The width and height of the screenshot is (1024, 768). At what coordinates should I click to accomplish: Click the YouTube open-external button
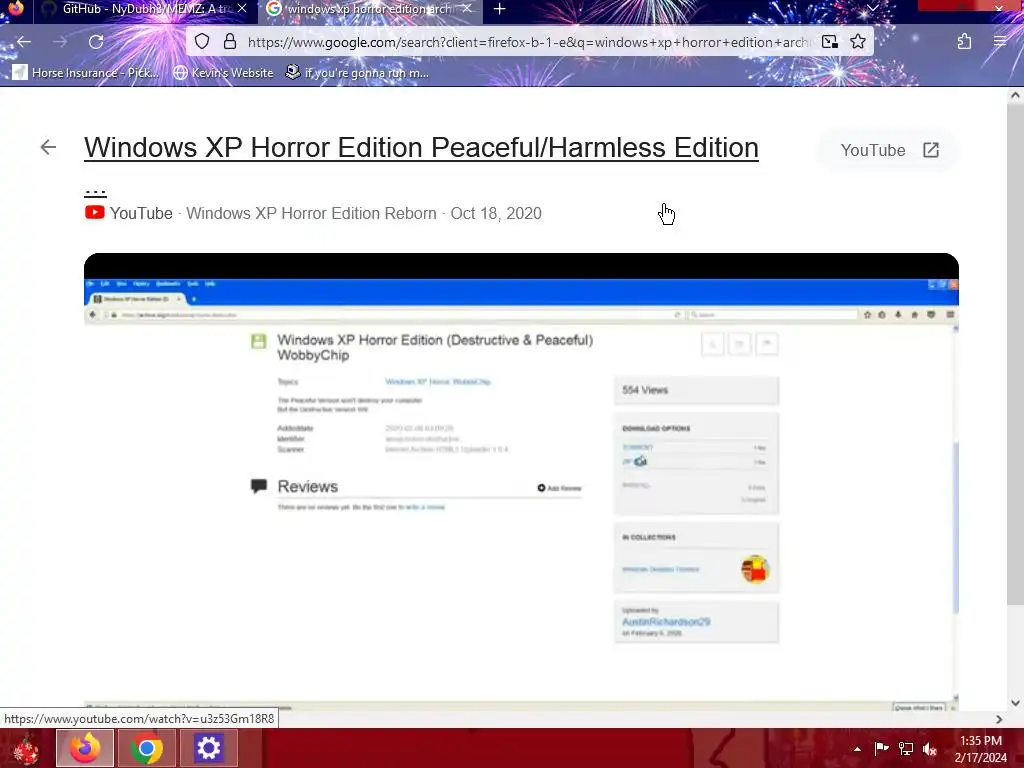[889, 150]
